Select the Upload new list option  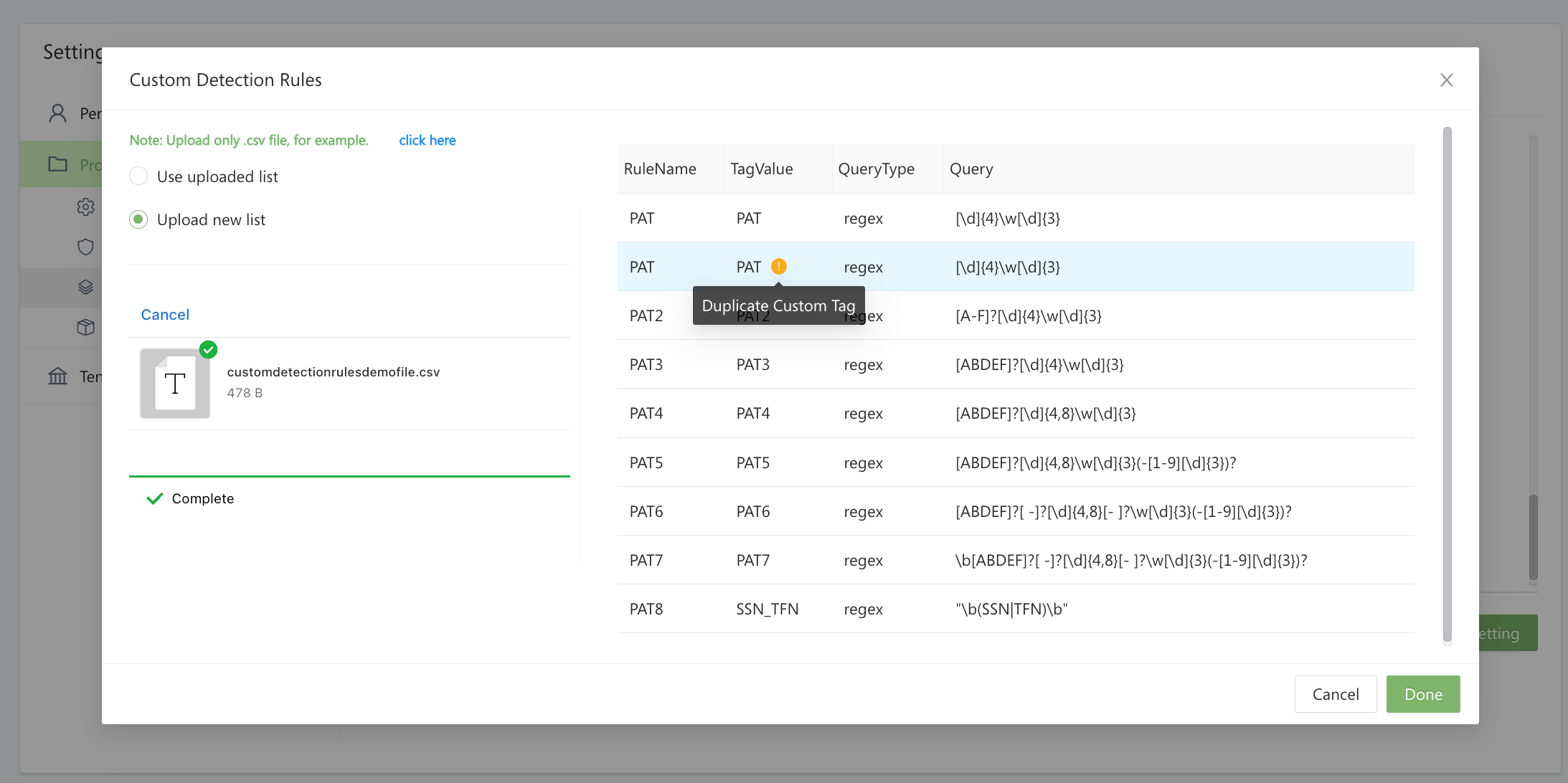(x=138, y=219)
